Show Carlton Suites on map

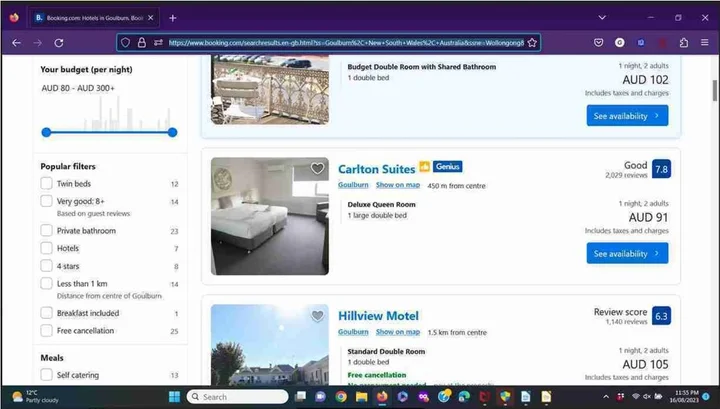coord(398,185)
